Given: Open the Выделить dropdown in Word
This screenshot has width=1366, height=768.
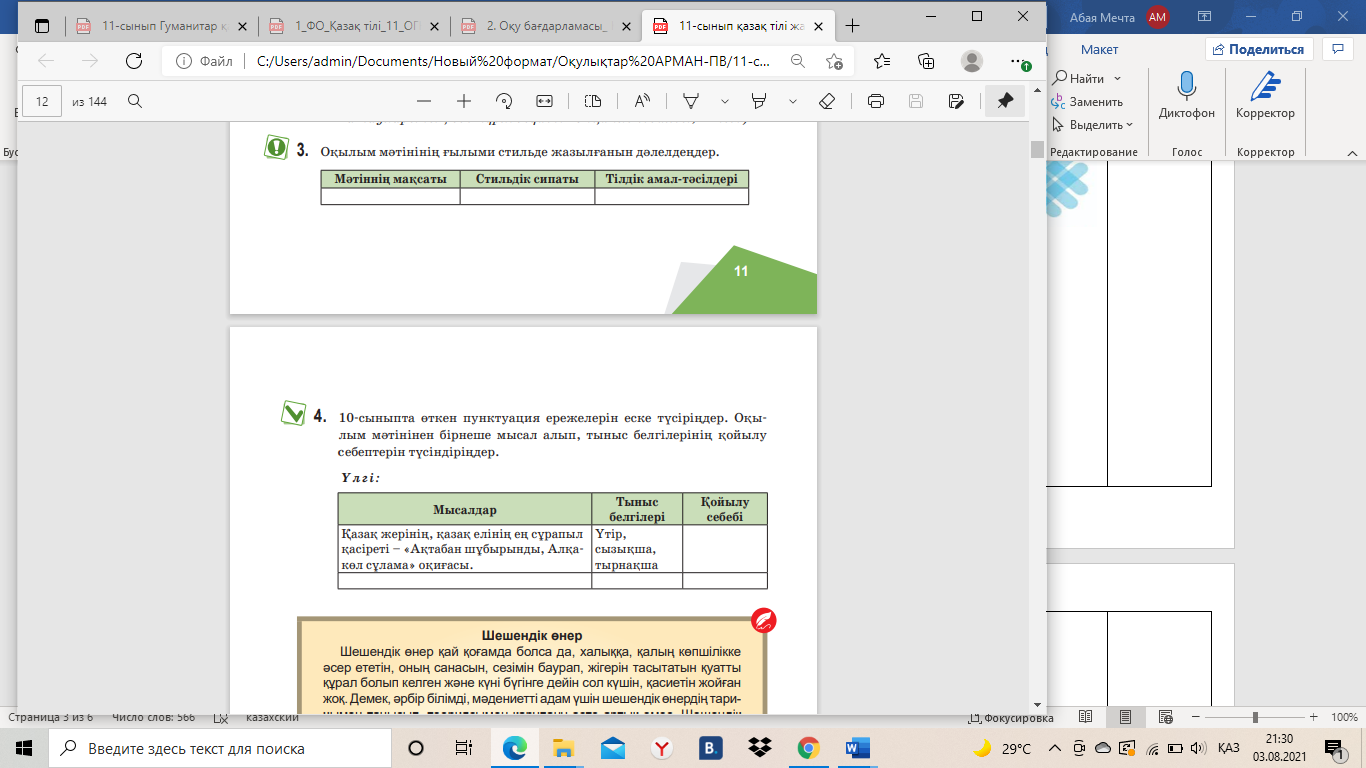Looking at the screenshot, I should click(x=1095, y=125).
